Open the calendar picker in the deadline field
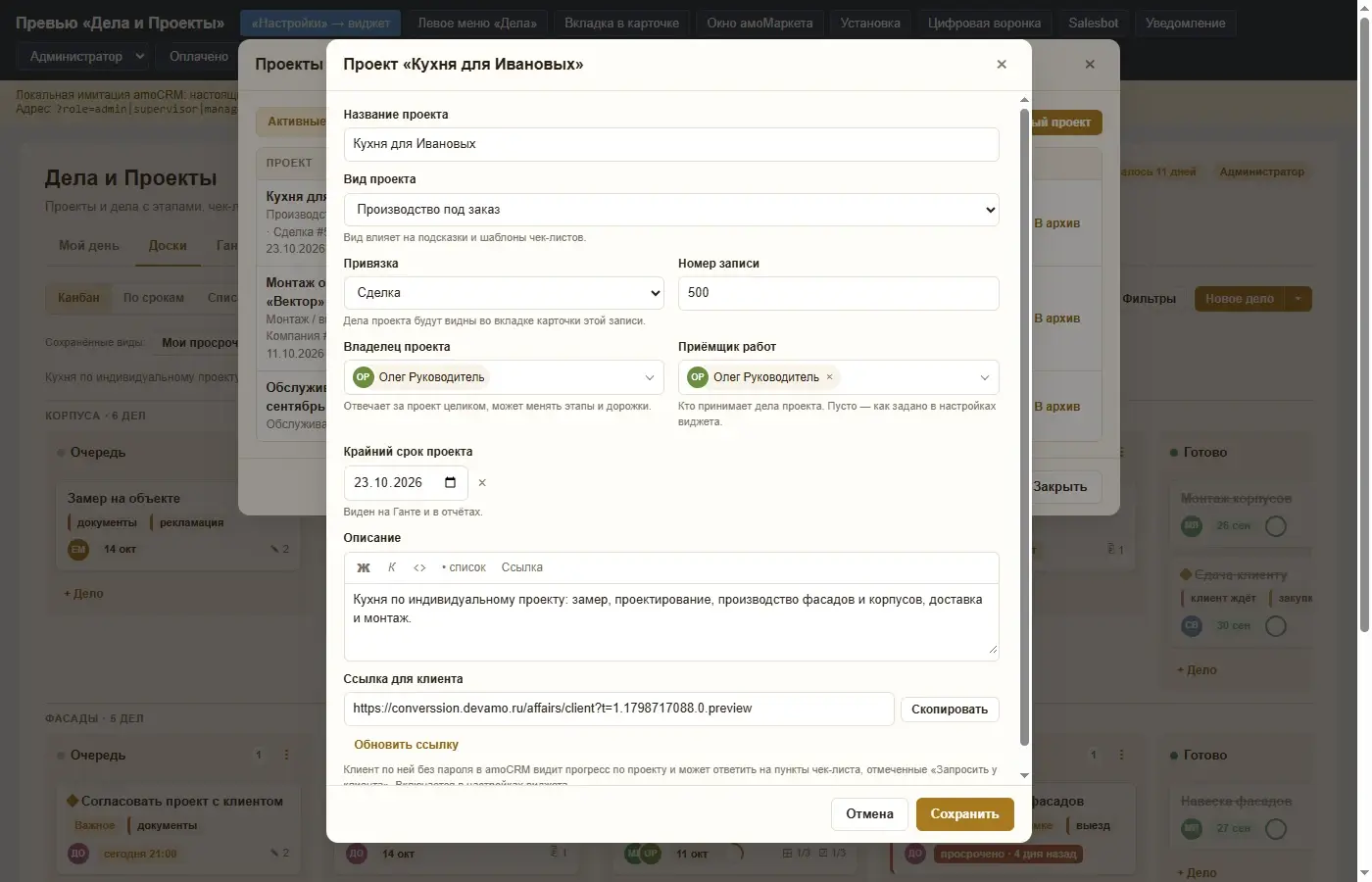 [x=450, y=482]
